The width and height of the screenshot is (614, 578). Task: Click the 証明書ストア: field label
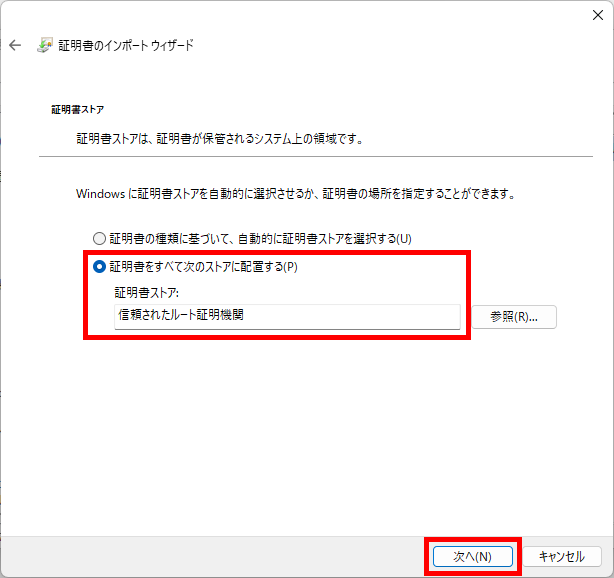coord(146,293)
